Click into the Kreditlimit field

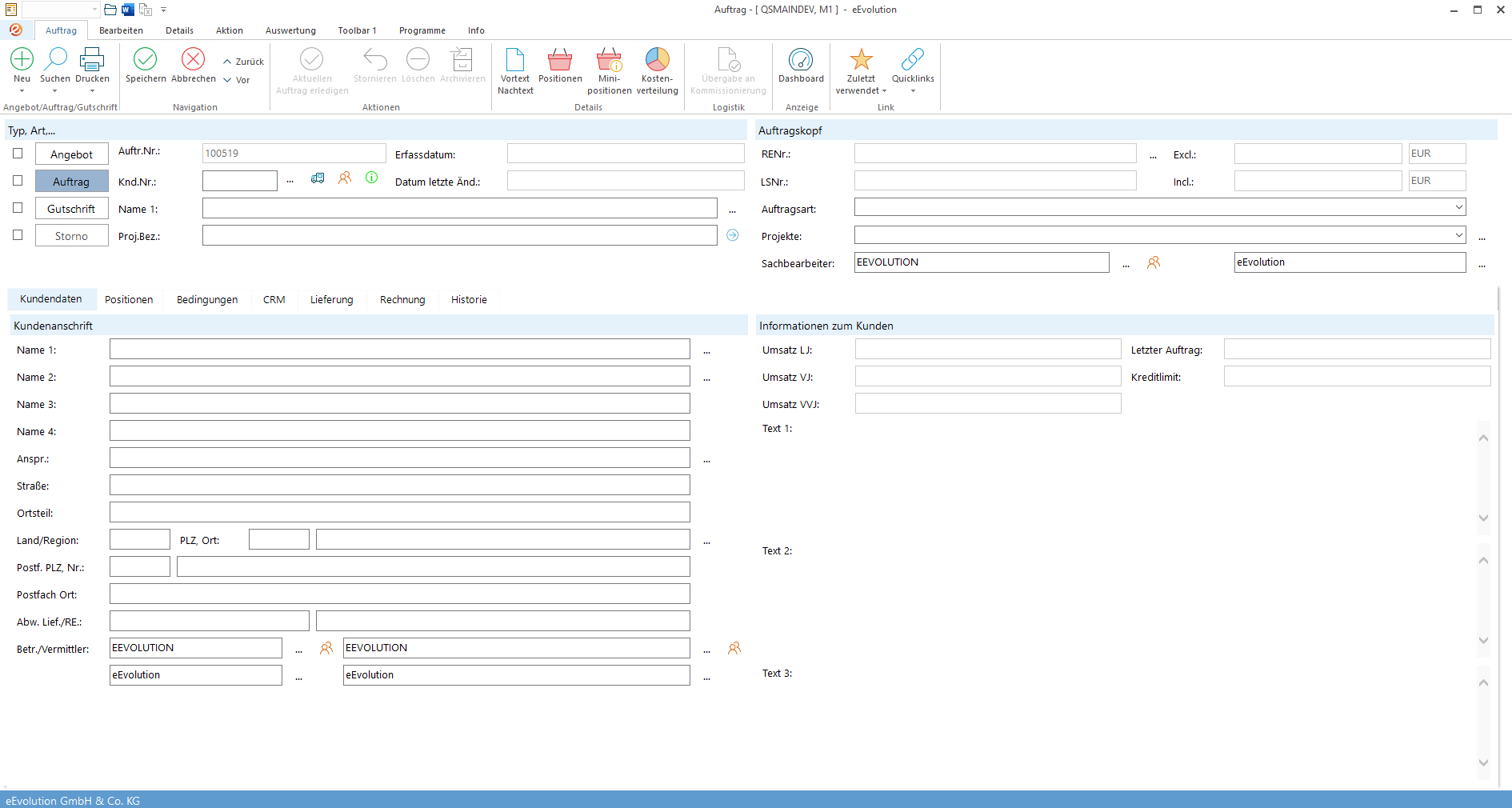coord(1358,376)
